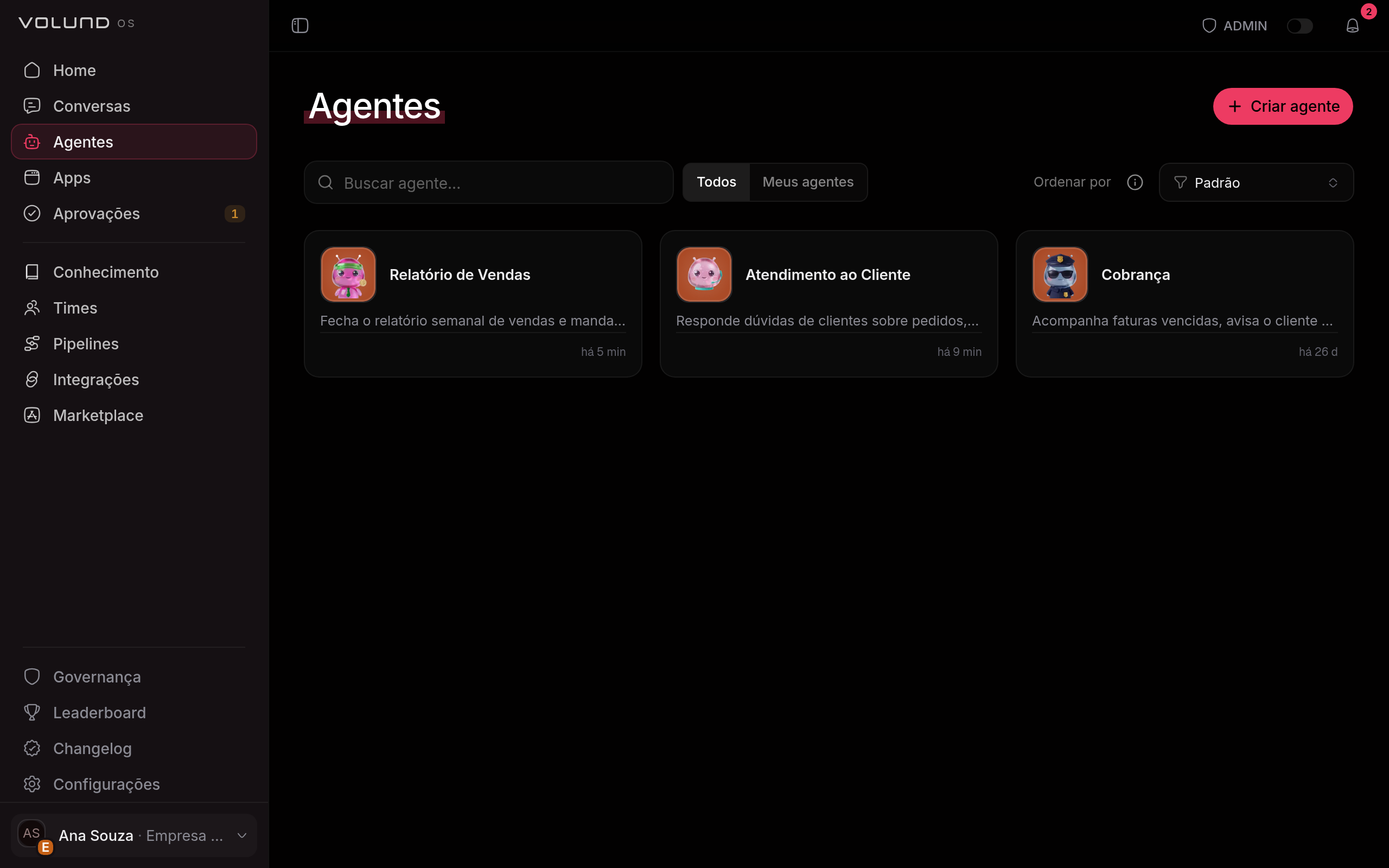Open the Cobrança police robot avatar

[1060, 275]
